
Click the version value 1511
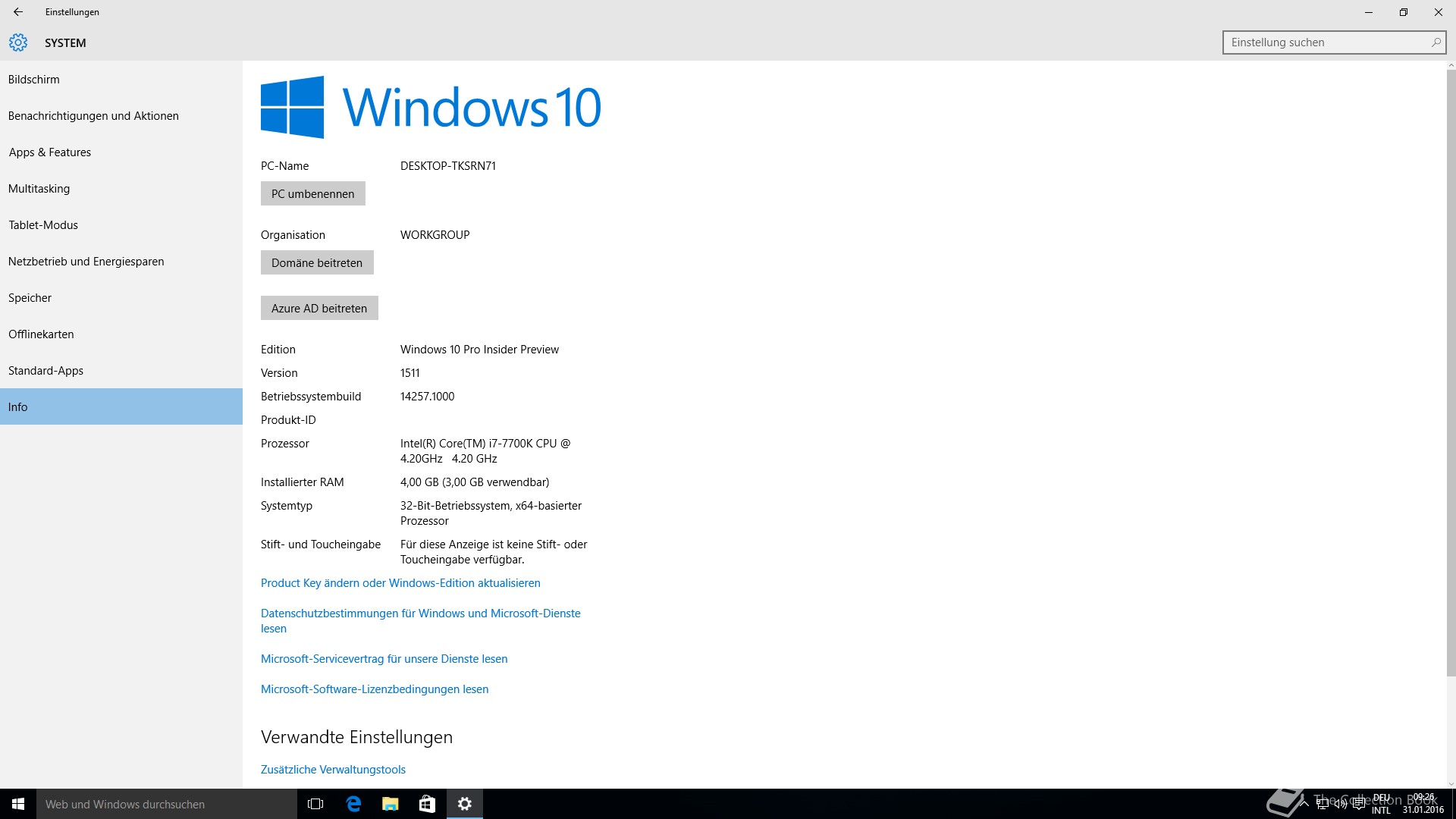click(x=410, y=373)
